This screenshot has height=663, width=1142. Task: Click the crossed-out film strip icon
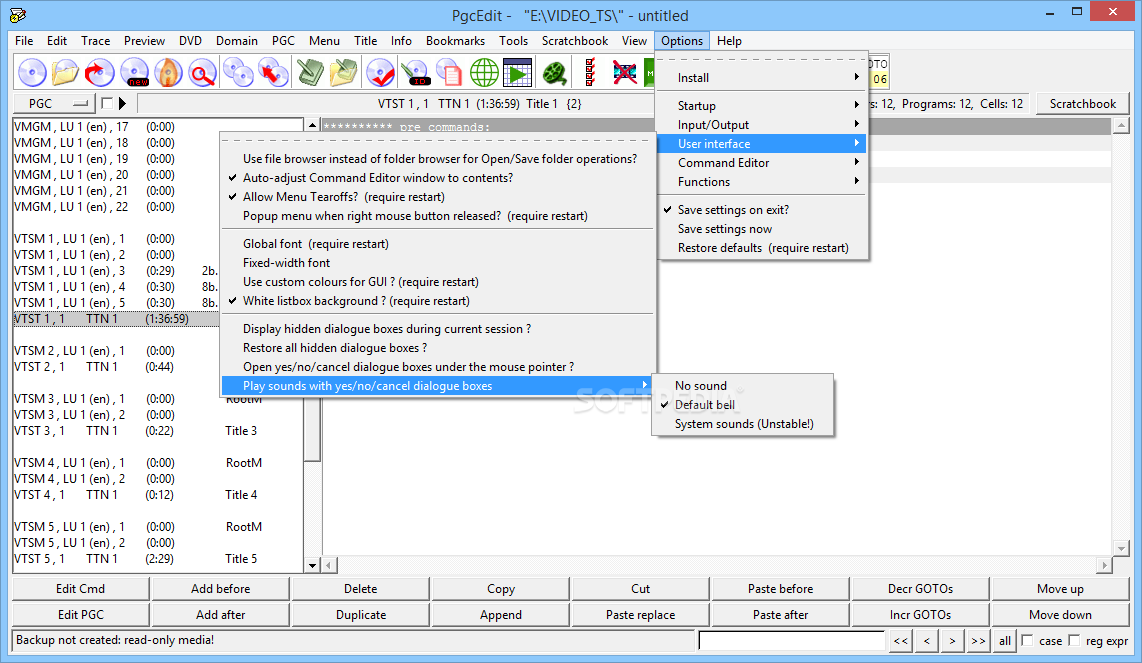click(625, 73)
